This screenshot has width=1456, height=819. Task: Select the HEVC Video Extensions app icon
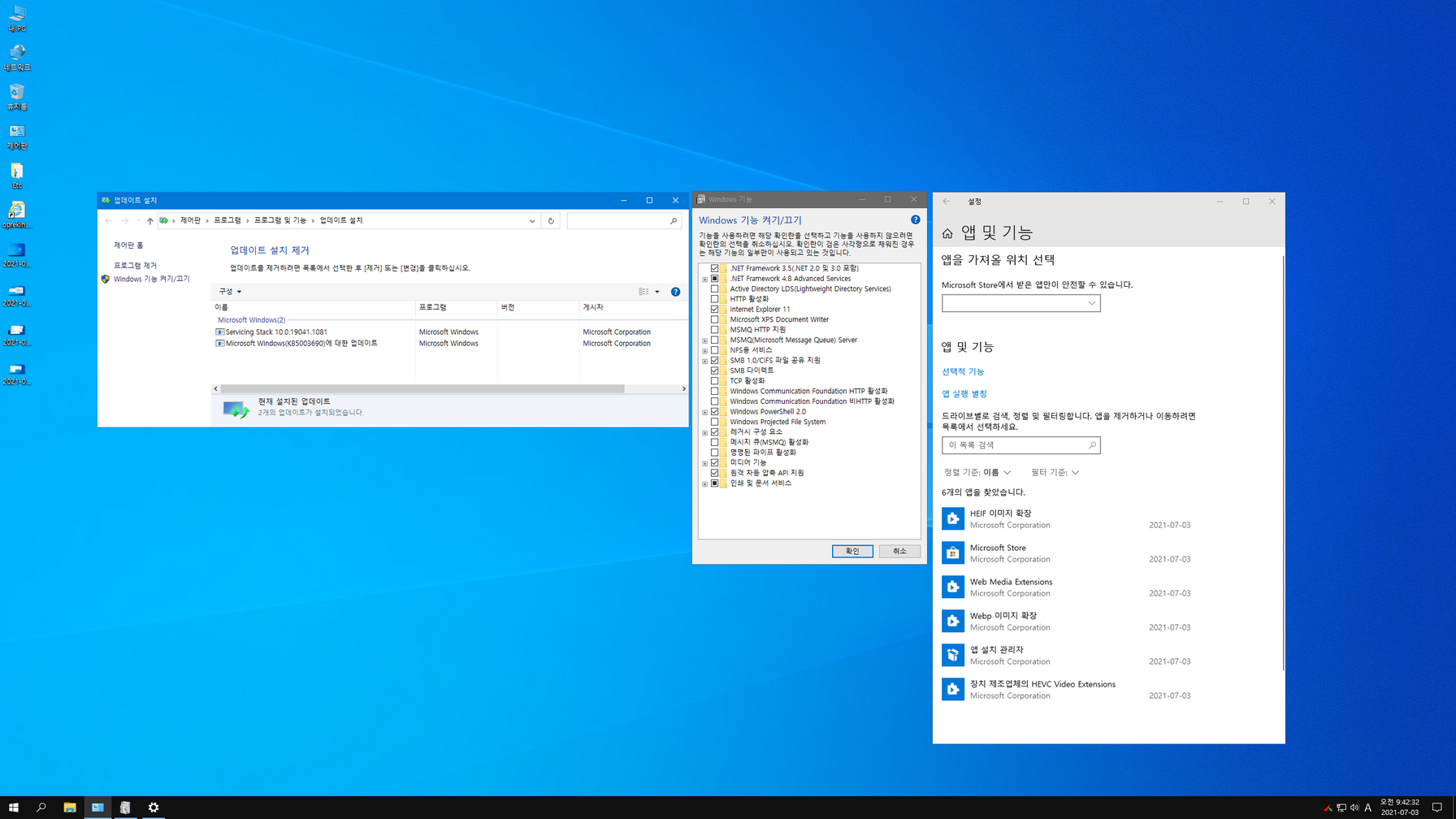[x=953, y=689]
